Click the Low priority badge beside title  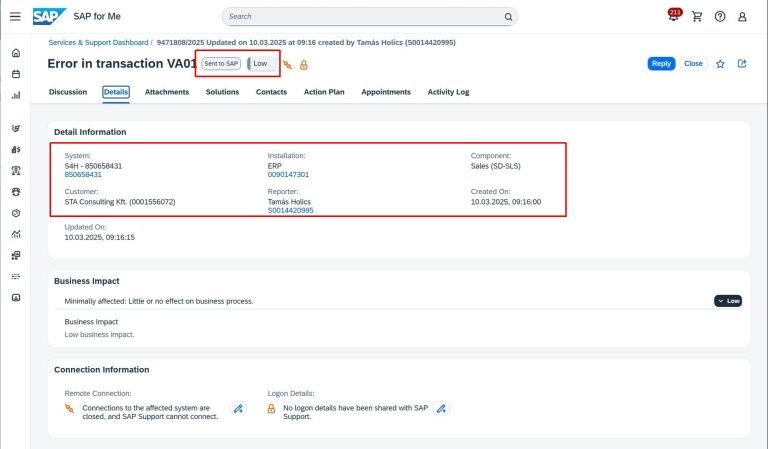pyautogui.click(x=261, y=64)
